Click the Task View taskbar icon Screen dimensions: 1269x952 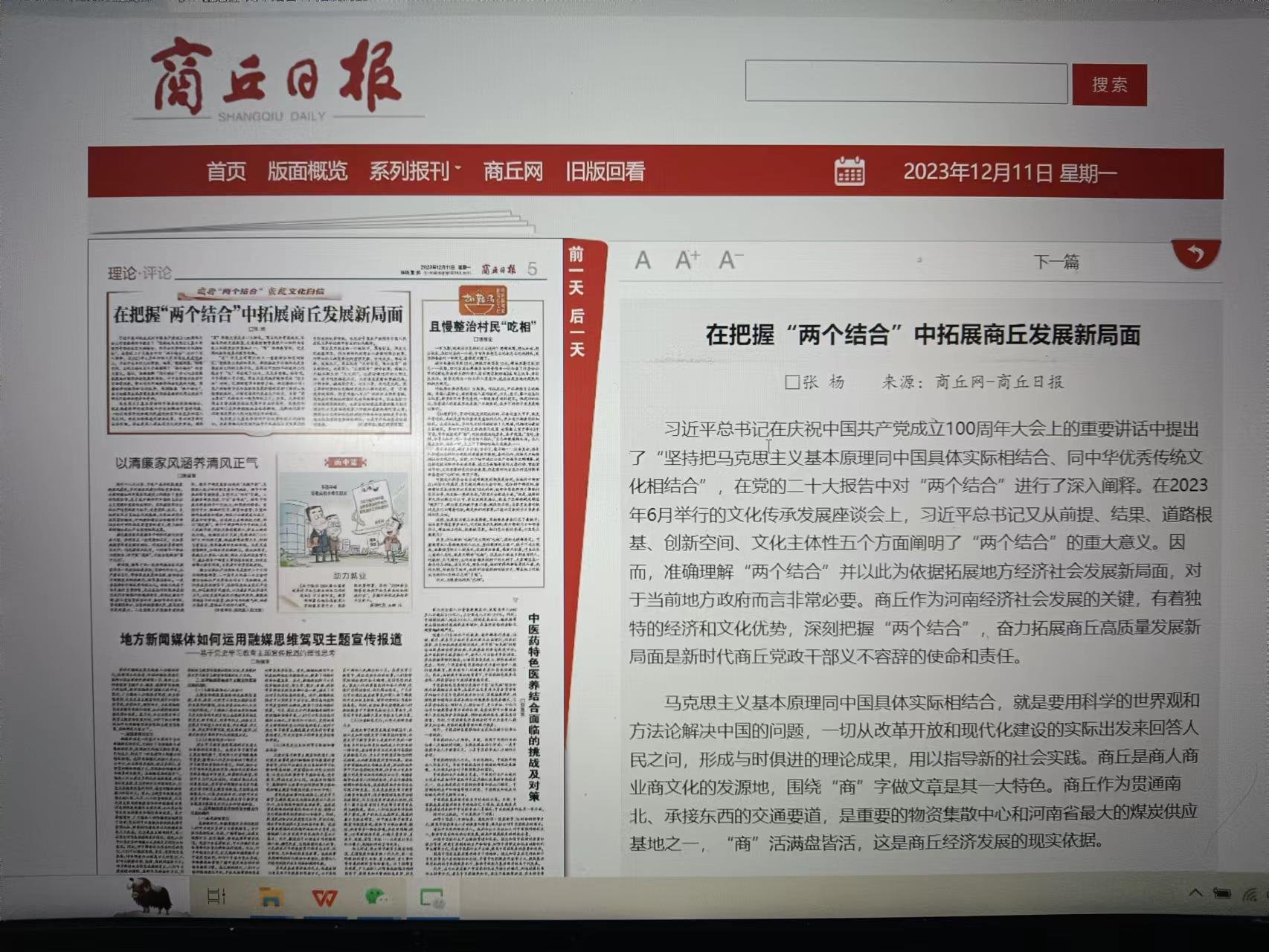click(x=216, y=897)
